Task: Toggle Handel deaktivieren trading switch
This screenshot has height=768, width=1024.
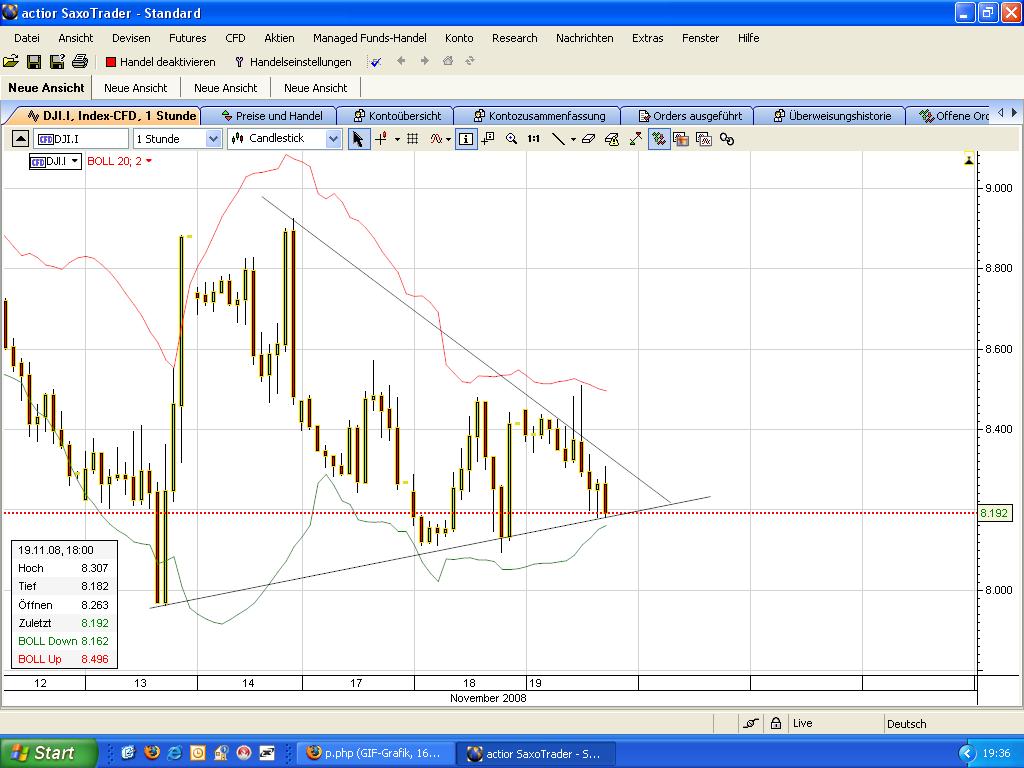Action: pos(160,62)
